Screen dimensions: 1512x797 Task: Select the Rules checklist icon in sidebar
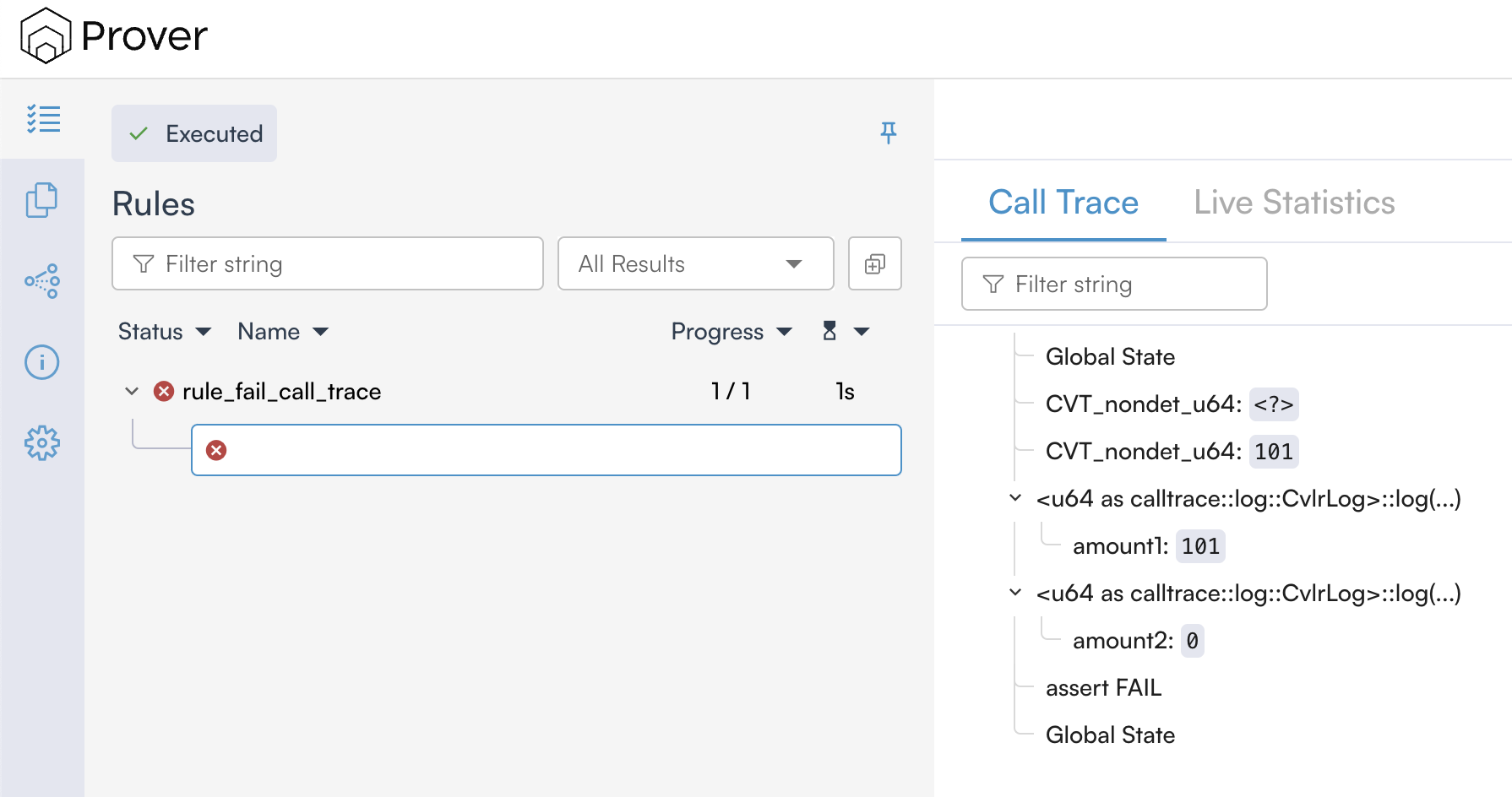(x=42, y=119)
